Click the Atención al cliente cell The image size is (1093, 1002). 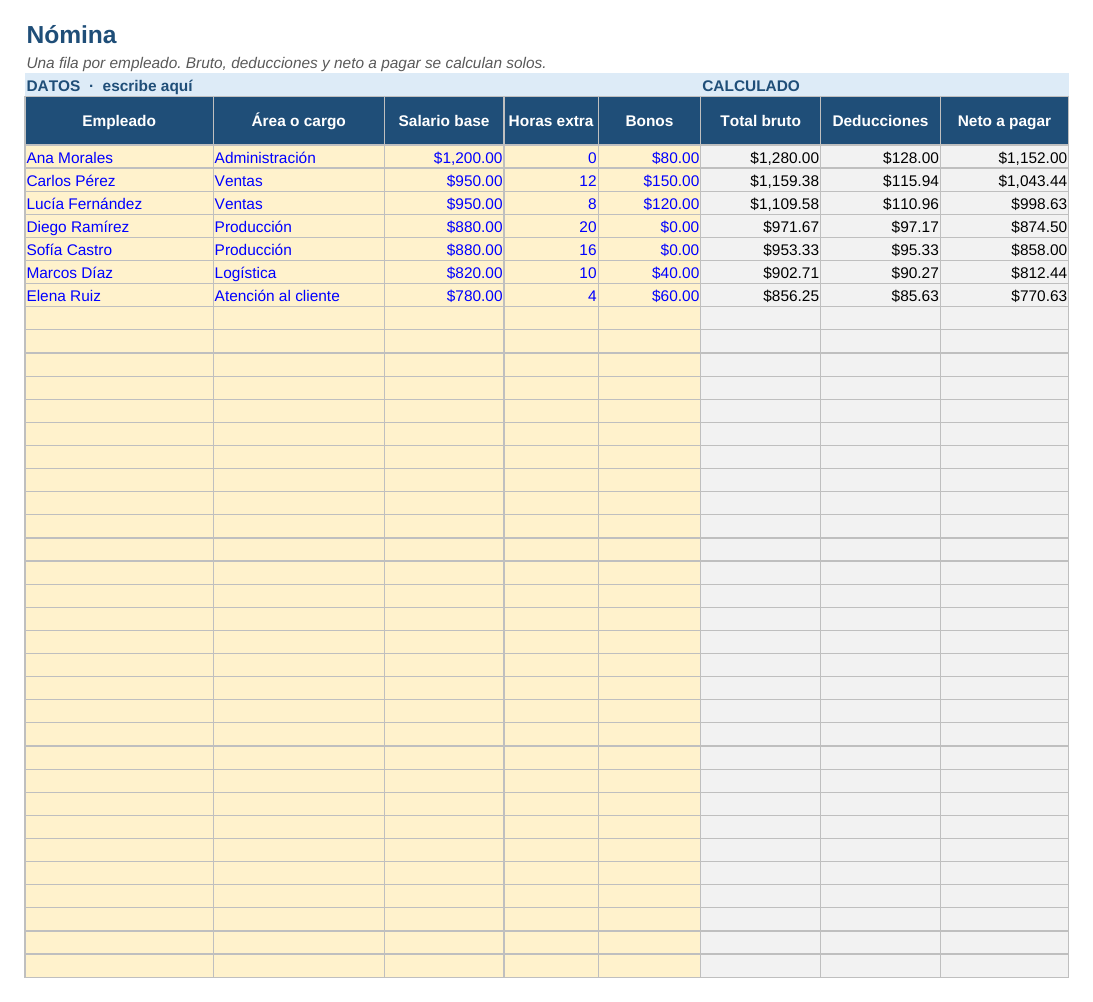298,296
